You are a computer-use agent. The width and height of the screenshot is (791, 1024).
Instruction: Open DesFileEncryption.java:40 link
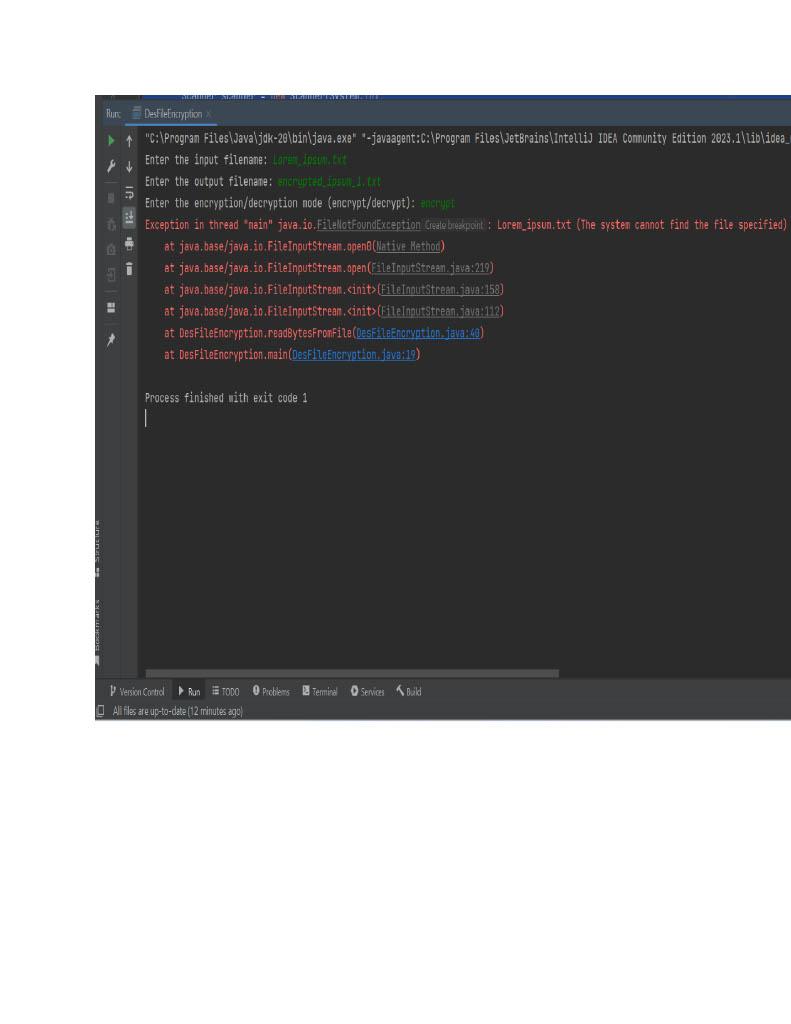coord(418,333)
